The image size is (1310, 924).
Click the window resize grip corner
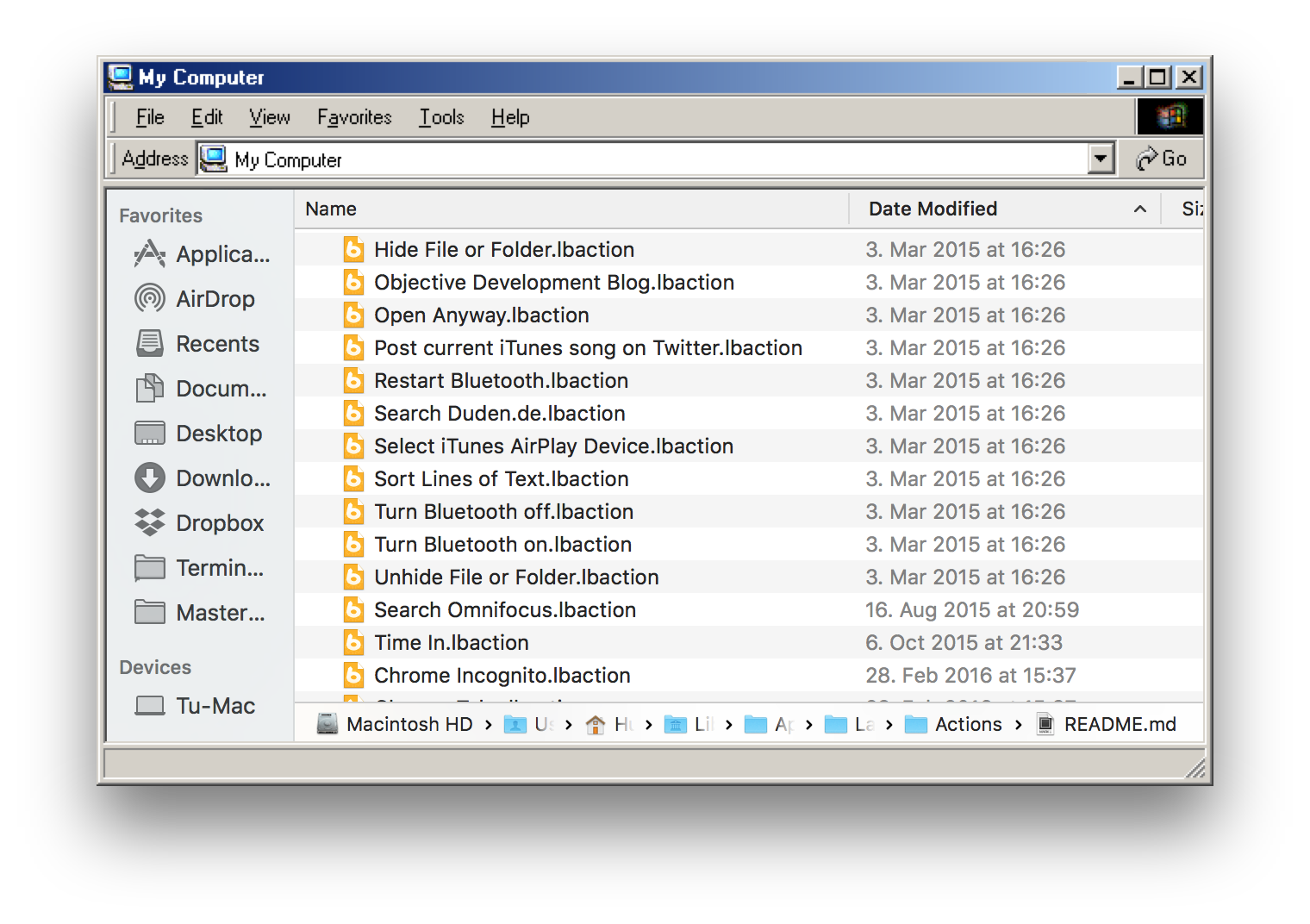(1195, 767)
